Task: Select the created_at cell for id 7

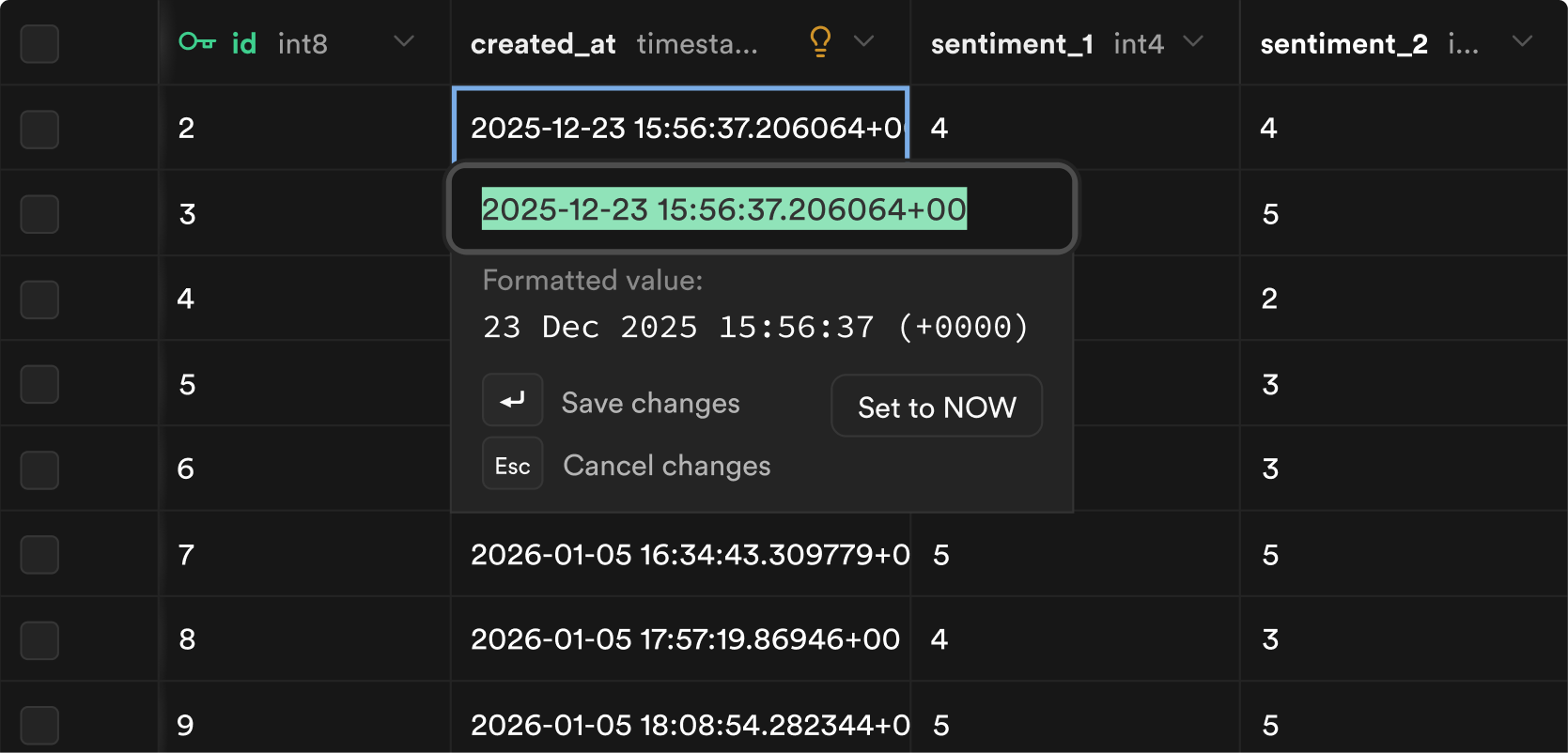Action: coord(681,554)
